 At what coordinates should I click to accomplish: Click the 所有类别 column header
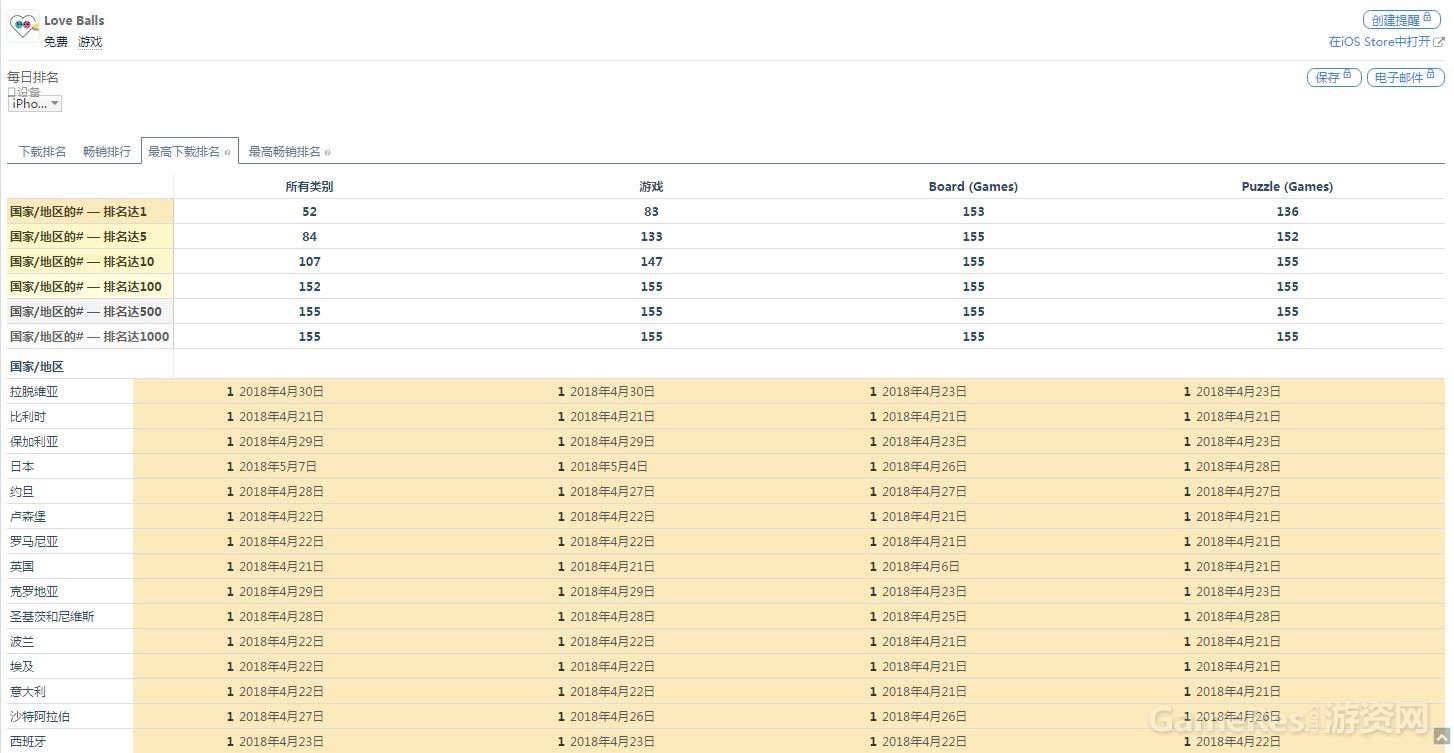click(x=309, y=187)
